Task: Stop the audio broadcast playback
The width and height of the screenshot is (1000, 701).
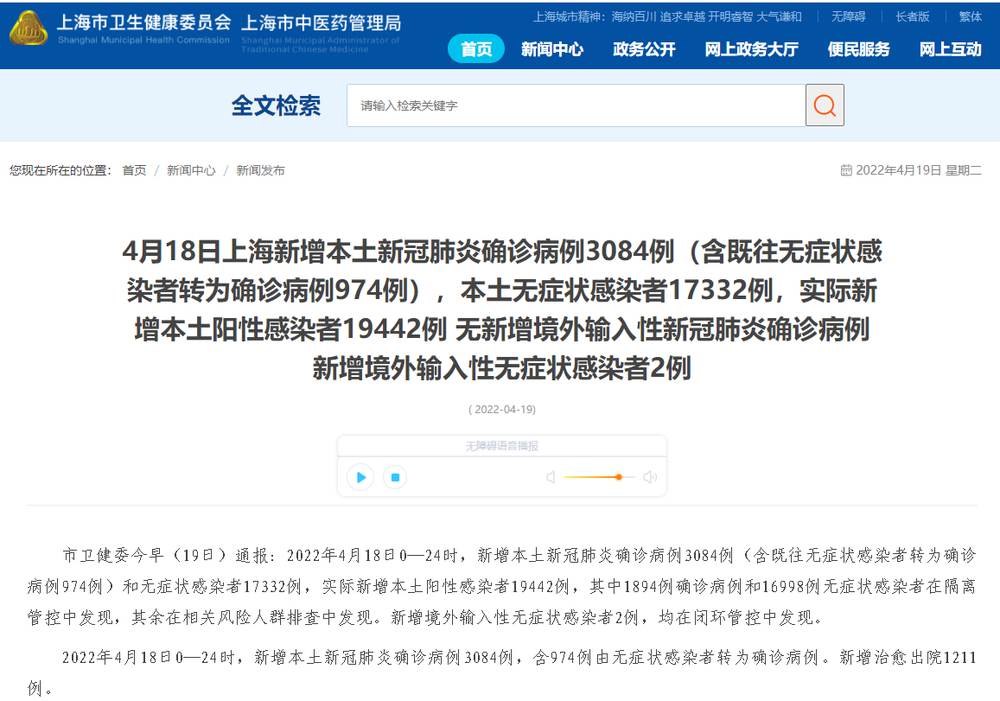Action: [x=395, y=478]
